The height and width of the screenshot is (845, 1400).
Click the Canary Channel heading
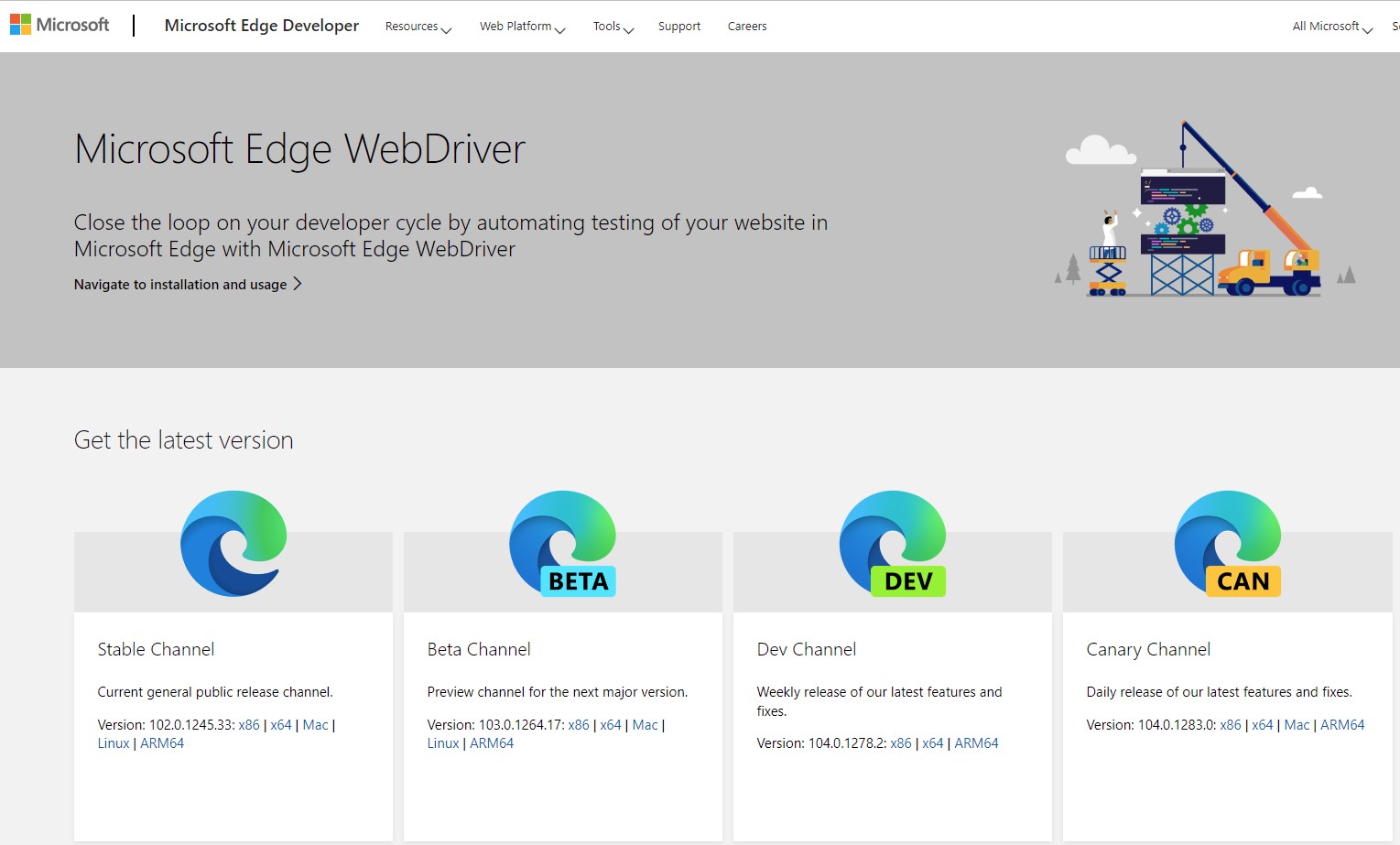tap(1148, 649)
